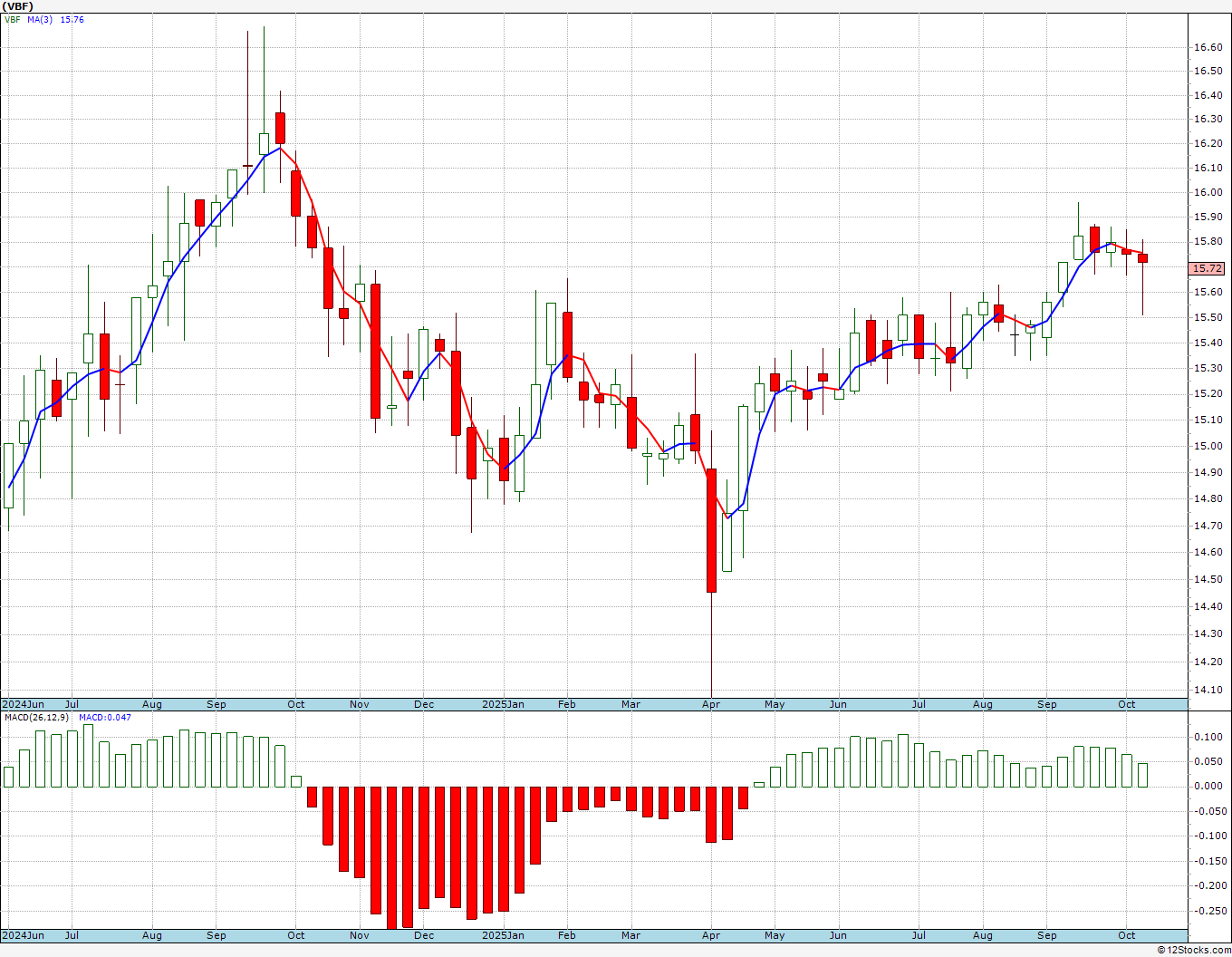Click the 0.100 MACD axis label
The width and height of the screenshot is (1232, 957).
click(1210, 737)
